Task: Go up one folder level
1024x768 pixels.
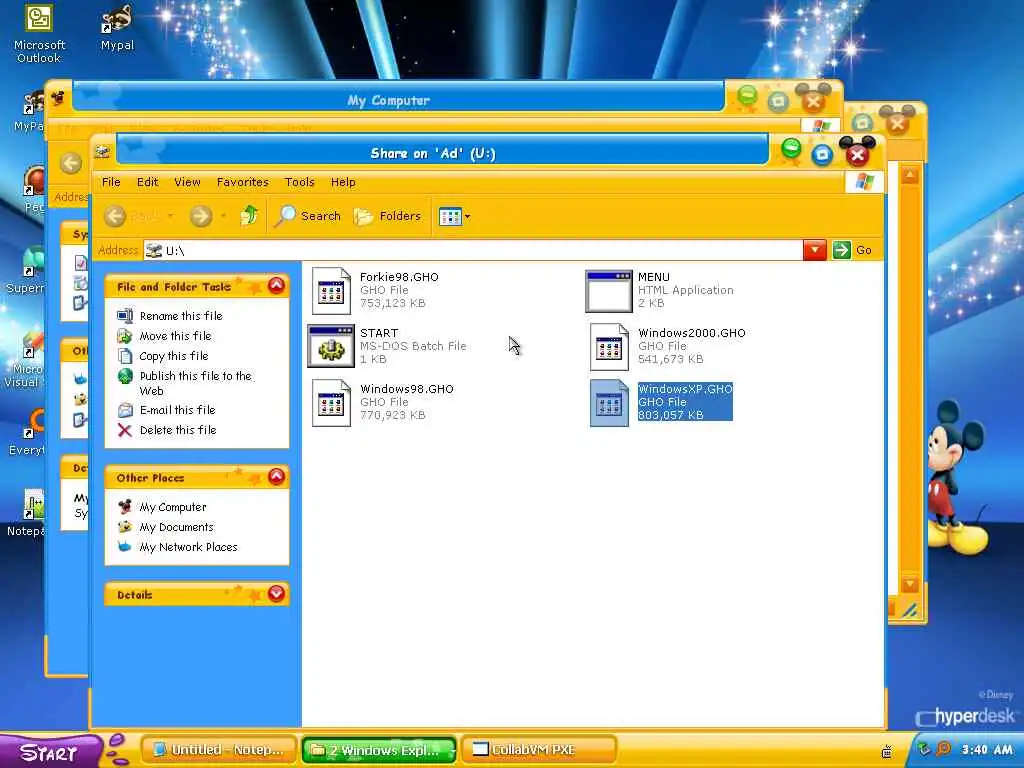Action: (x=248, y=216)
